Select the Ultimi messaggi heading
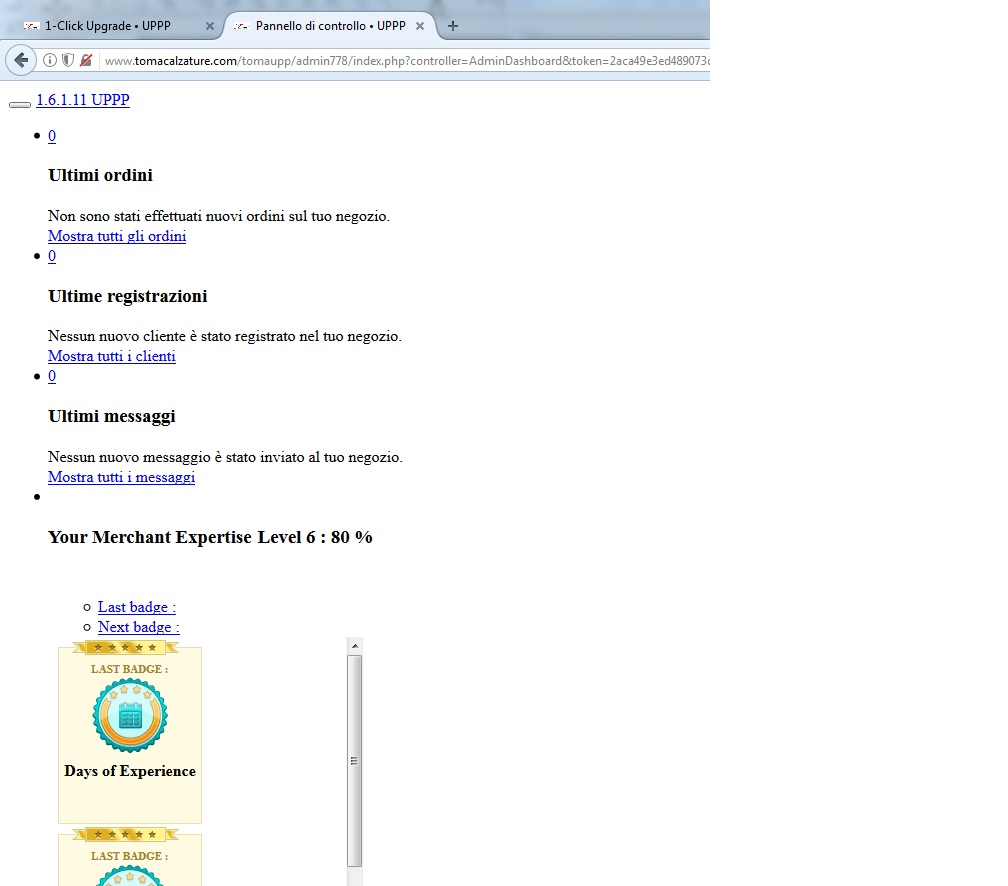Screen dimensions: 1008x886 pyautogui.click(x=112, y=417)
